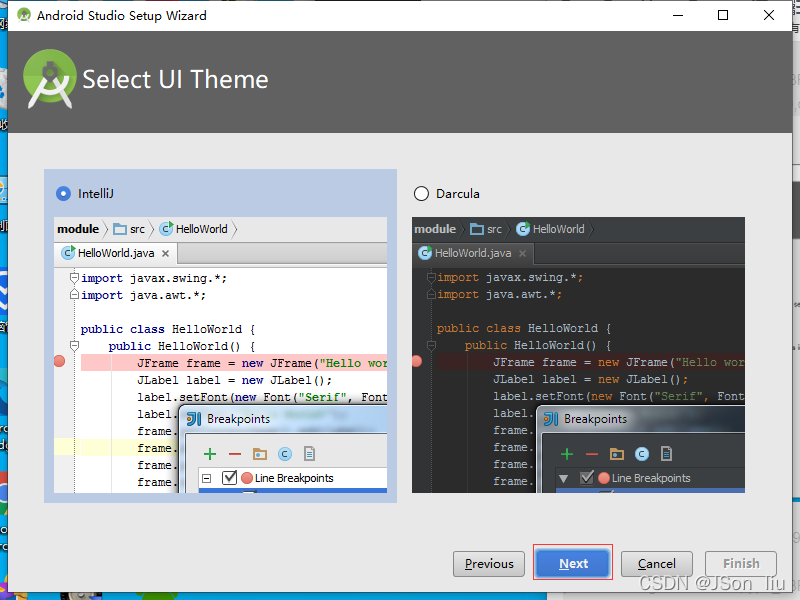800x600 pixels.
Task: Cancel the setup wizard
Action: [x=657, y=563]
